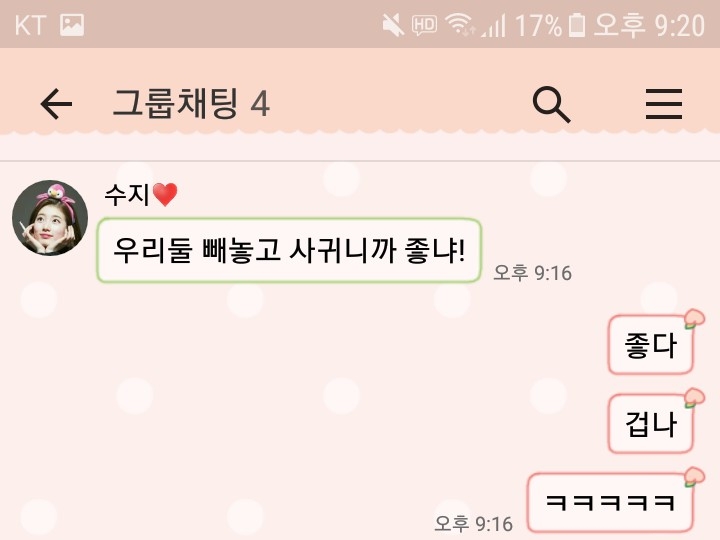
Task: Go back using the arrow icon
Action: 56,104
